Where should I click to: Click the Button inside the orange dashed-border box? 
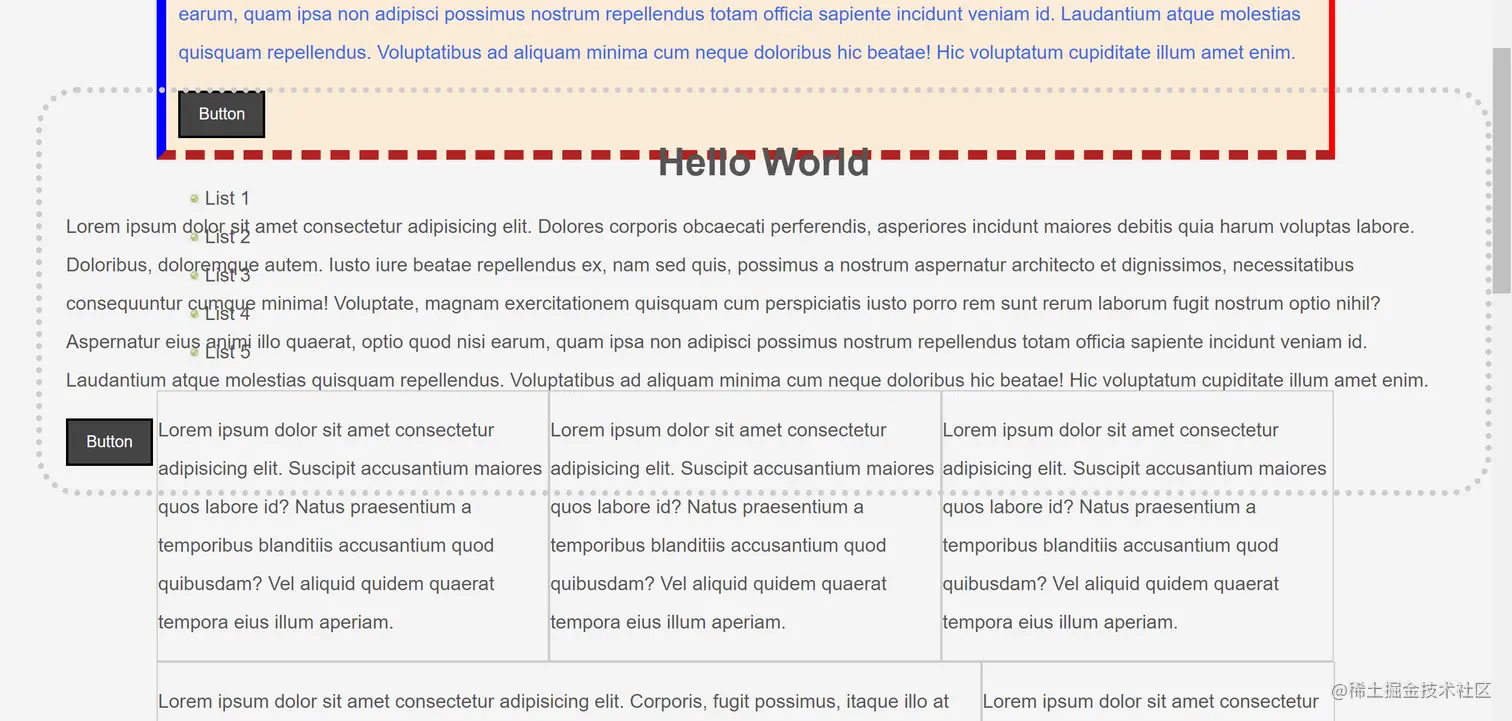click(x=221, y=114)
